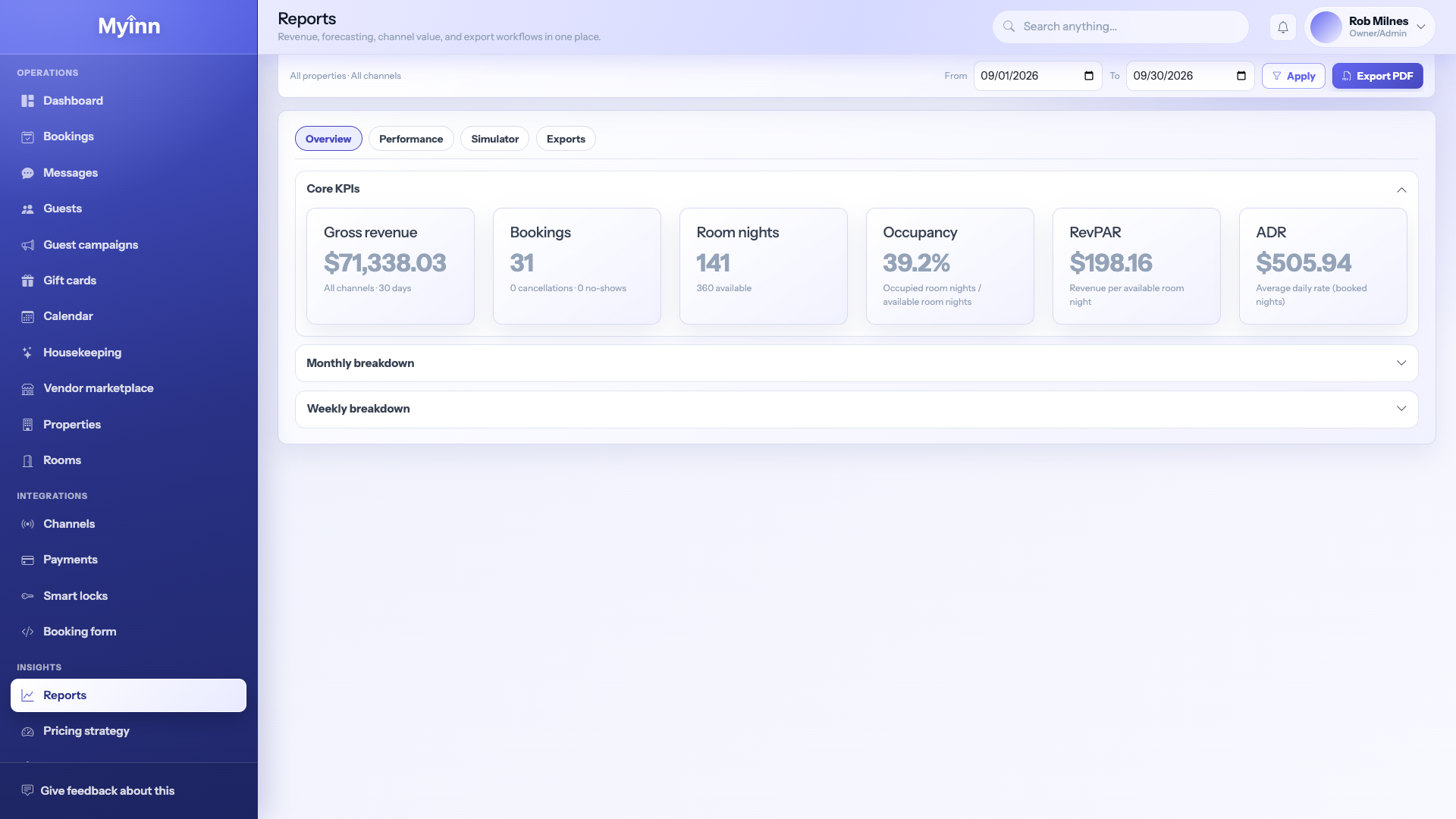1456x819 pixels.
Task: Click the Channels broadcast icon
Action: [x=27, y=524]
